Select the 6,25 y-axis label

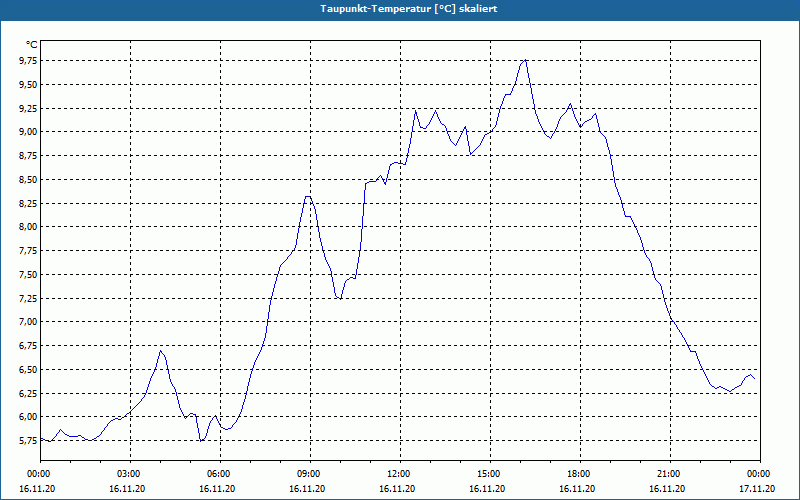(x=28, y=393)
